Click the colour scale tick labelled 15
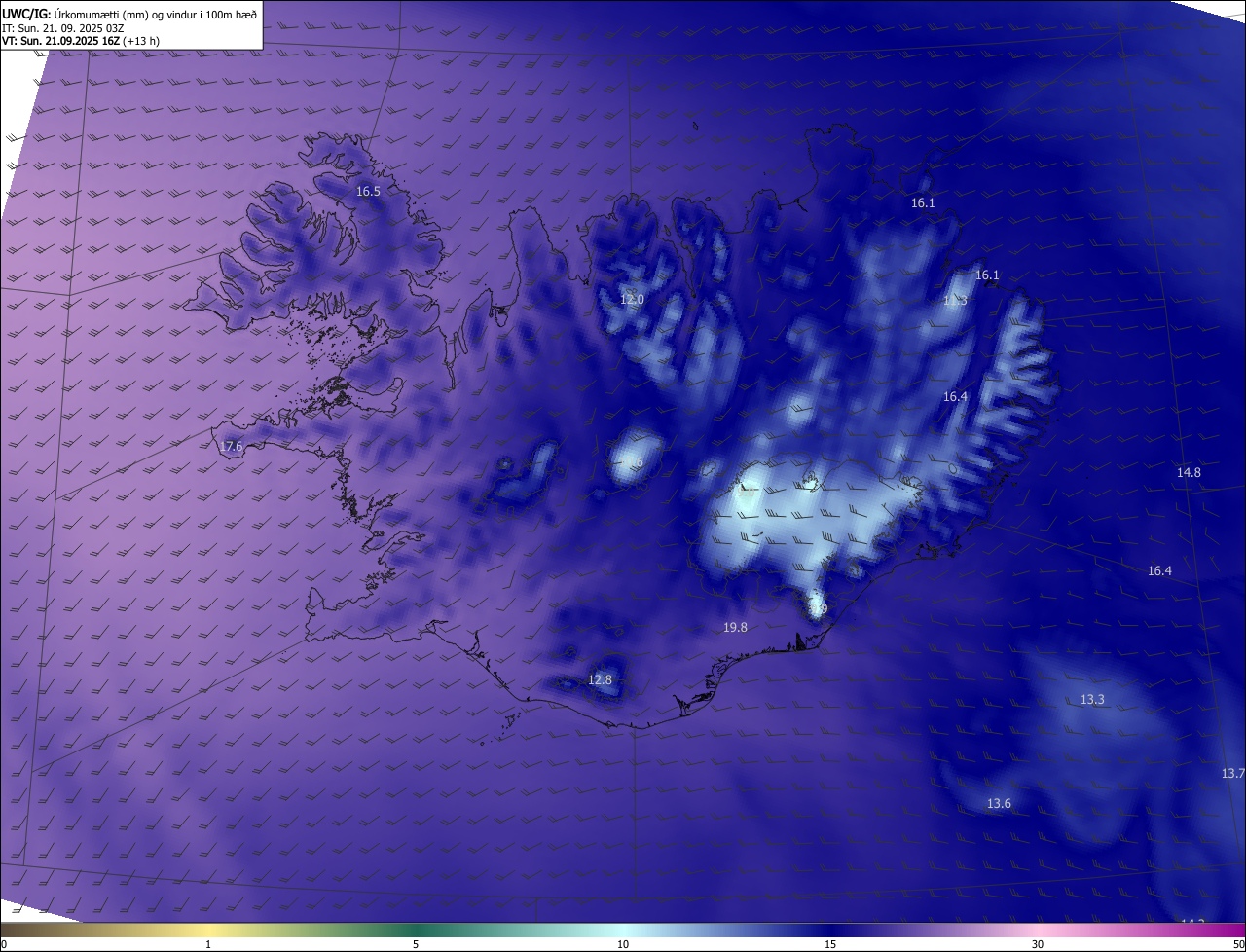 pyautogui.click(x=830, y=944)
